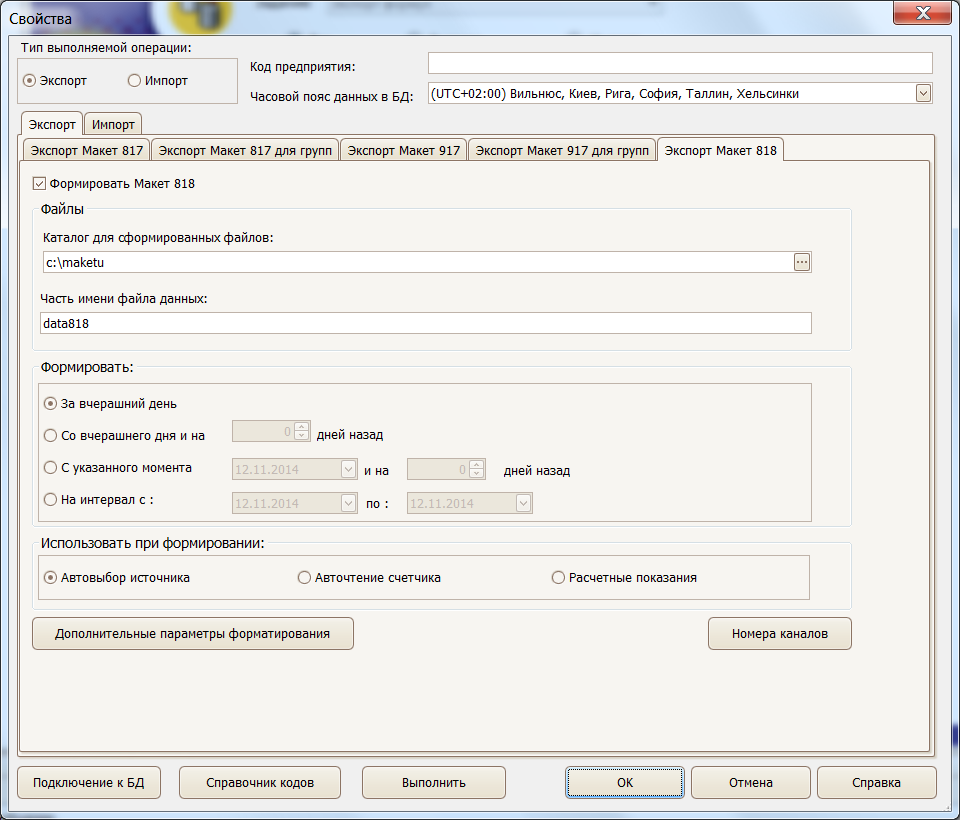Choose "Со вчерашнего дня и на" option
960x820 pixels.
click(50, 435)
